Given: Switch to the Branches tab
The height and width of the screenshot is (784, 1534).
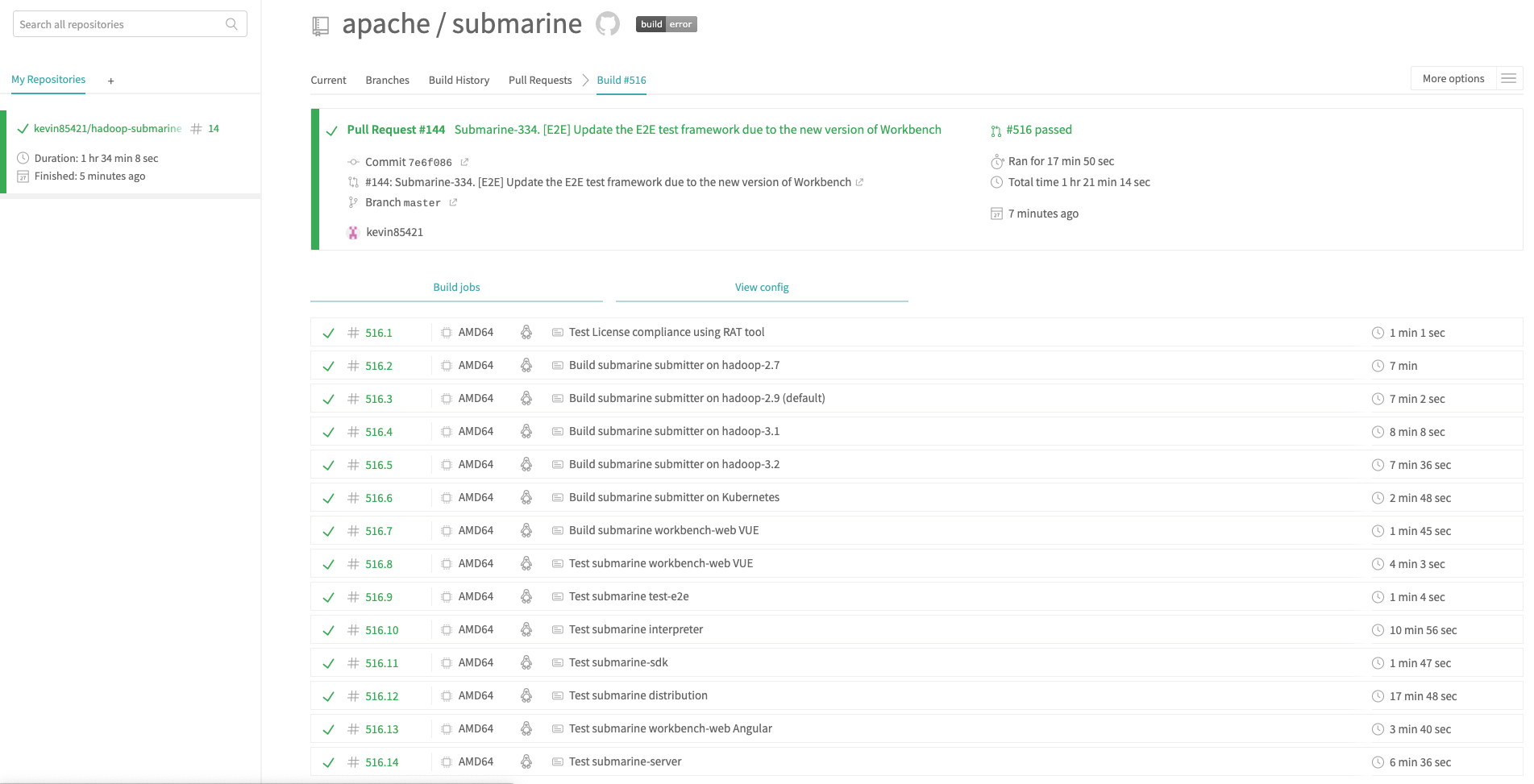Looking at the screenshot, I should tap(387, 80).
